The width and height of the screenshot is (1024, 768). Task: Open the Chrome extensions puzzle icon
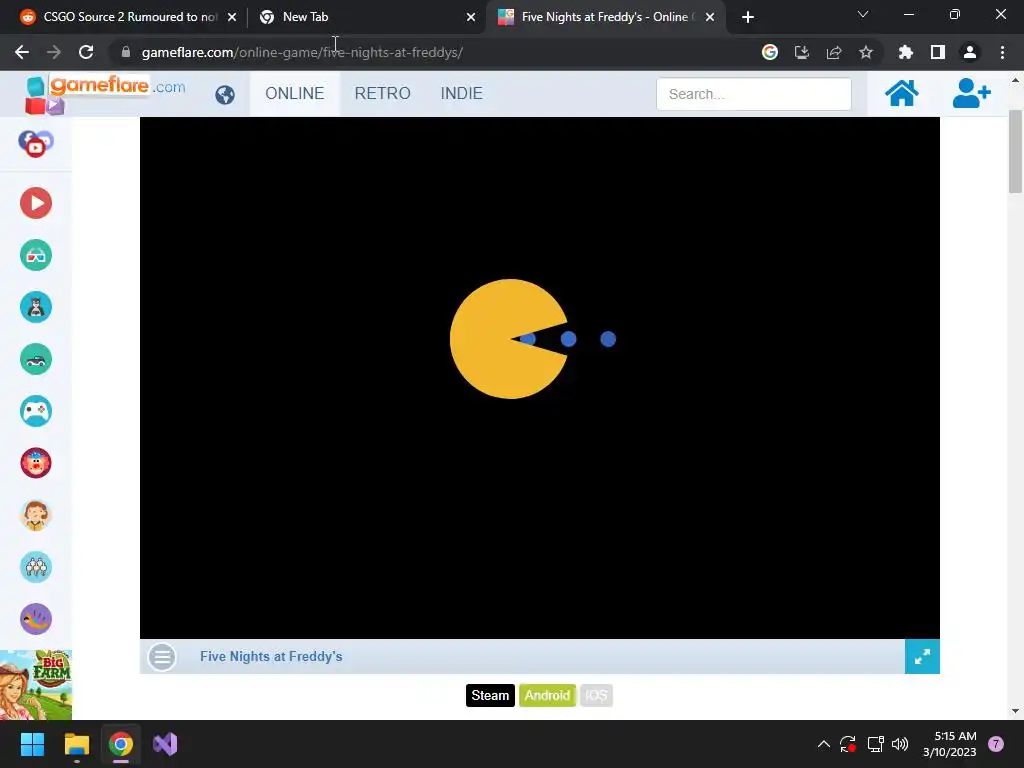coord(906,52)
